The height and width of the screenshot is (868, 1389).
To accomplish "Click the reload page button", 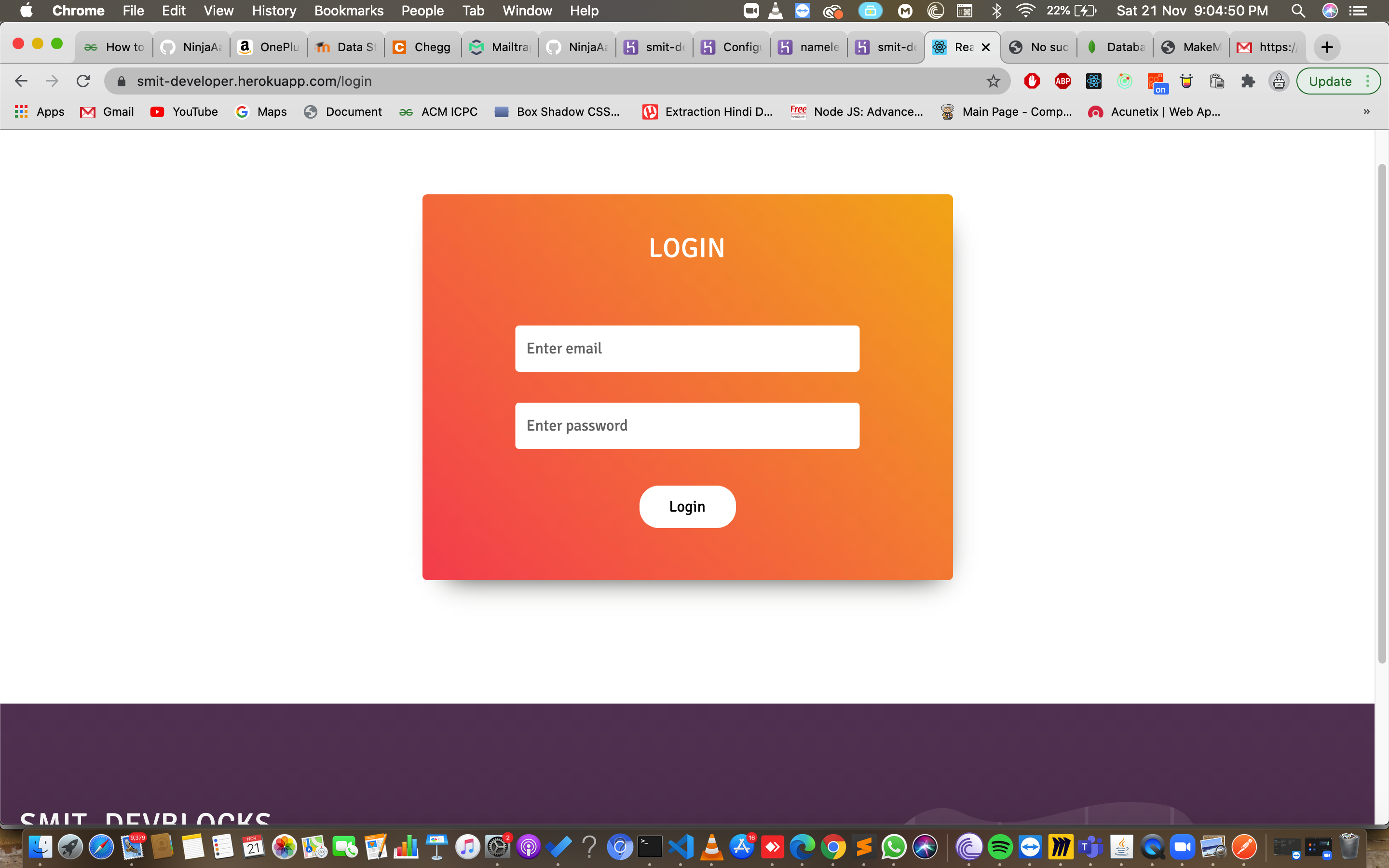I will click(83, 81).
